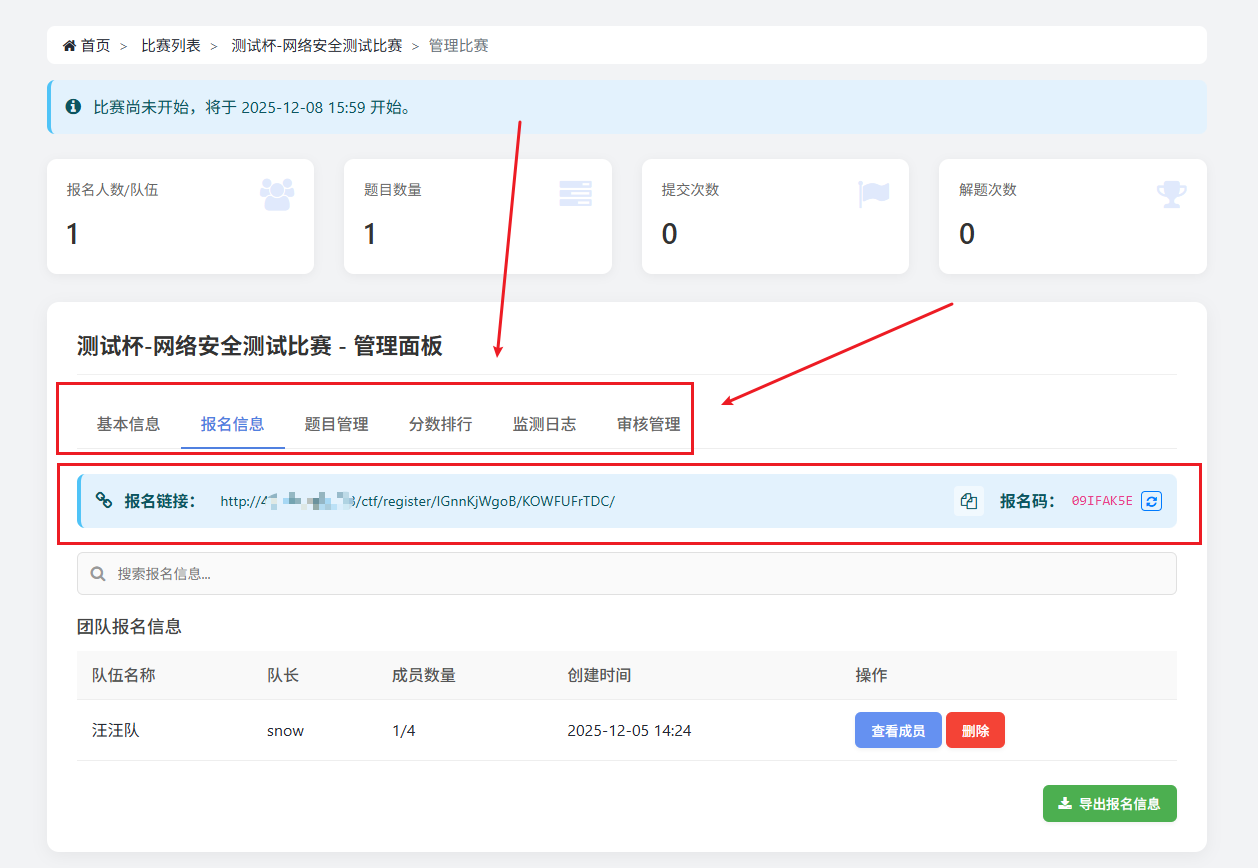Screen dimensions: 1258x868
Task: Click the 管理比赛 breadcrumb text
Action: pyautogui.click(x=459, y=46)
